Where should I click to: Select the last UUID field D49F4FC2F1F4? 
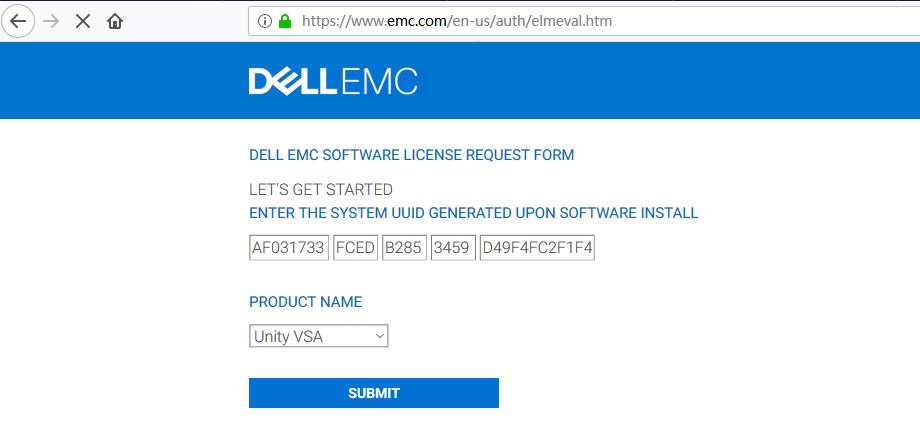537,248
